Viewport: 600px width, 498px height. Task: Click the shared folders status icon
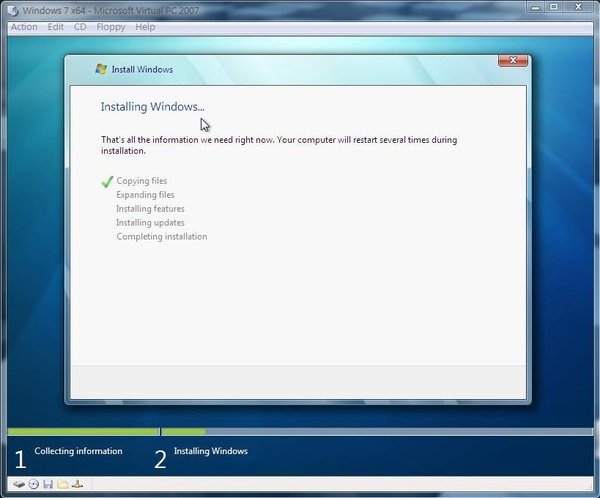click(62, 484)
